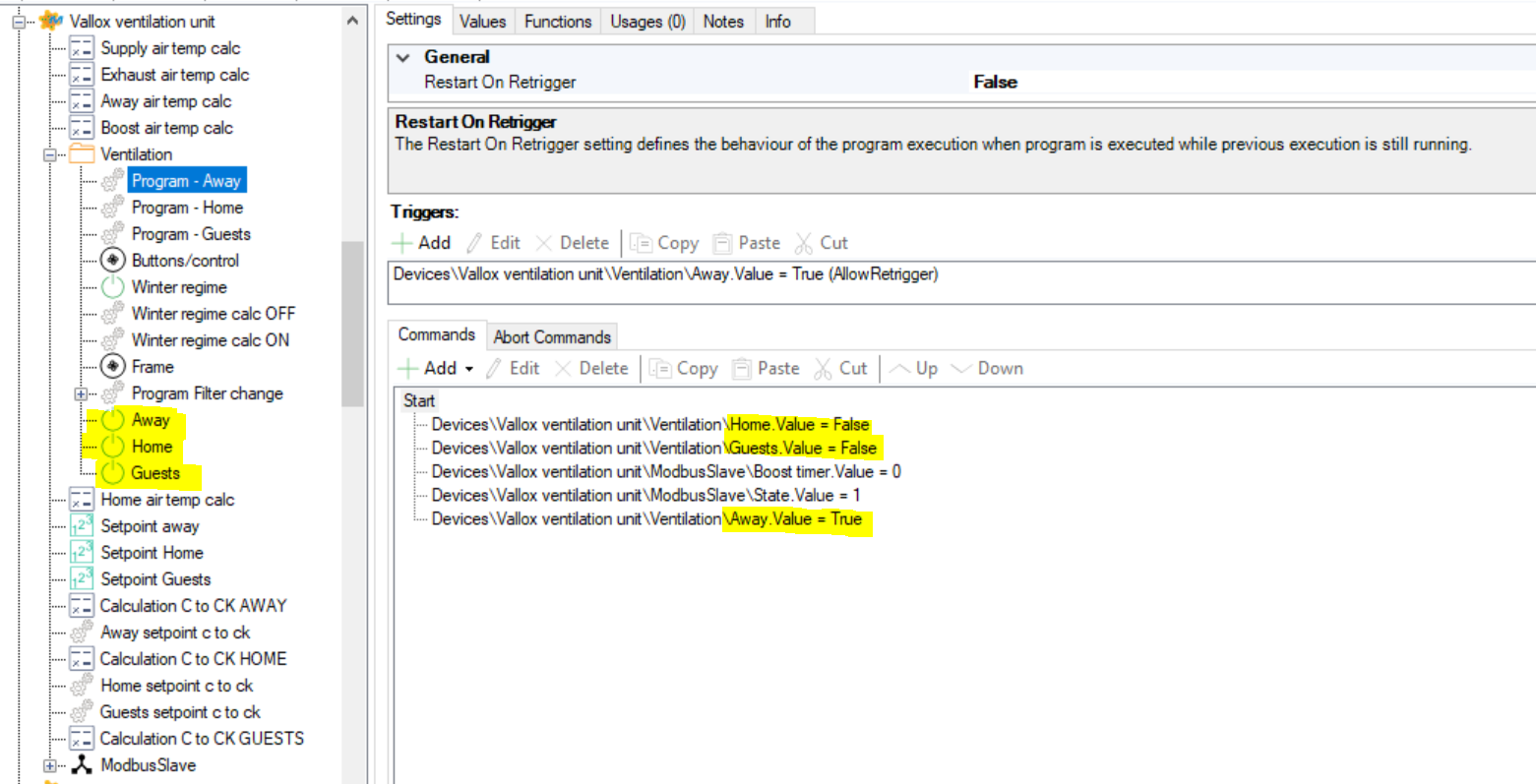Click Paste in the Commands toolbar
Image resolution: width=1536 pixels, height=784 pixels.
[767, 368]
